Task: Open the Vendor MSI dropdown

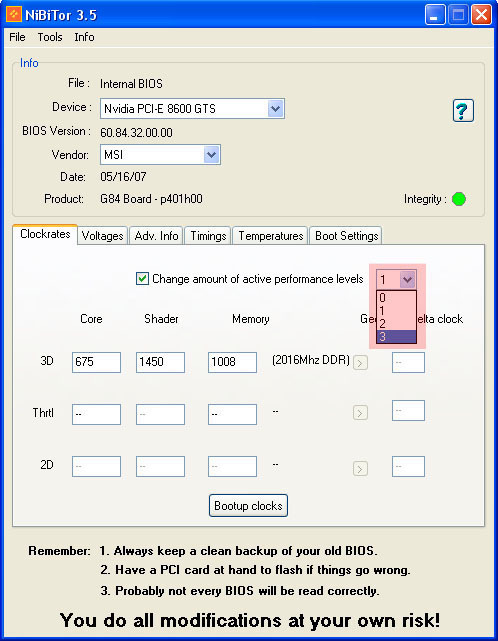Action: 211,155
